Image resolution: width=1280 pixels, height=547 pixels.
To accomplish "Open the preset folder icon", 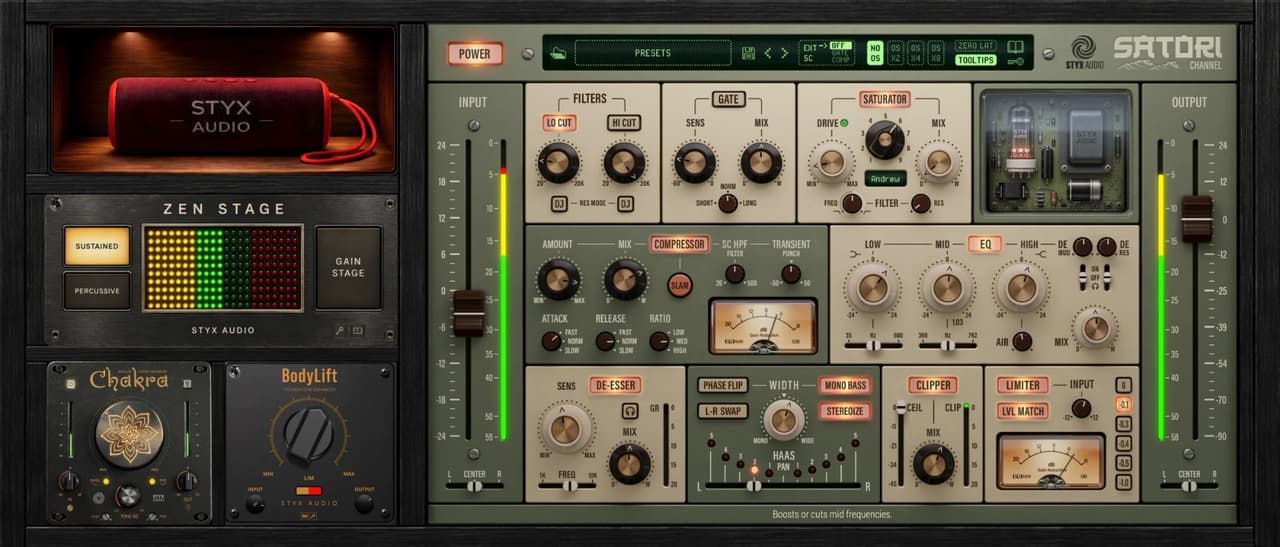I will click(x=558, y=53).
